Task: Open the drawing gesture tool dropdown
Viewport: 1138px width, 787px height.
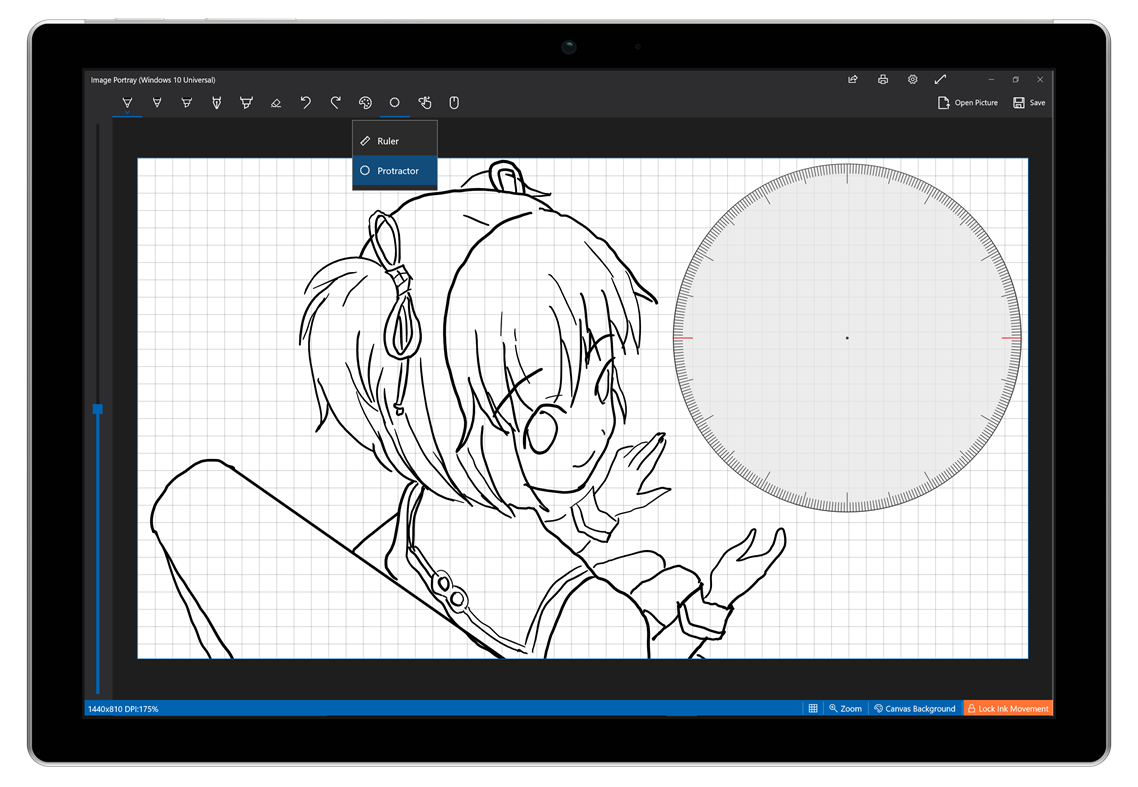Action: pyautogui.click(x=424, y=101)
